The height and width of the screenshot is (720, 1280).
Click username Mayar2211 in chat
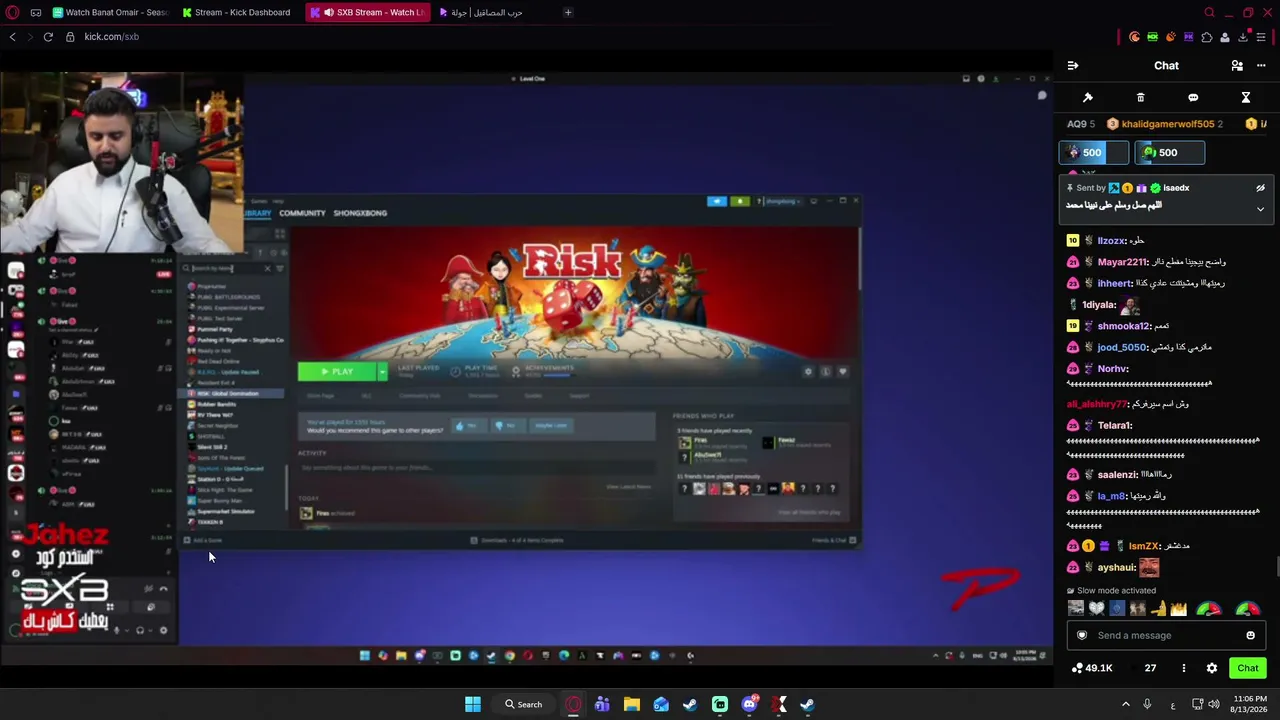tap(1121, 262)
